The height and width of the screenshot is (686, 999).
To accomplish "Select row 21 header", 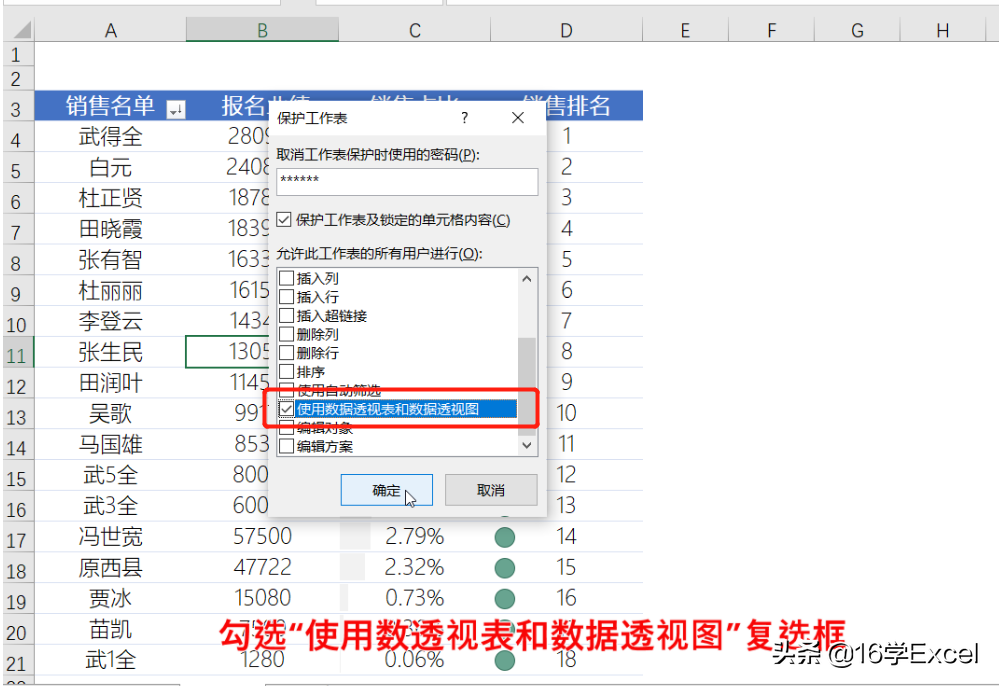I will [18, 662].
